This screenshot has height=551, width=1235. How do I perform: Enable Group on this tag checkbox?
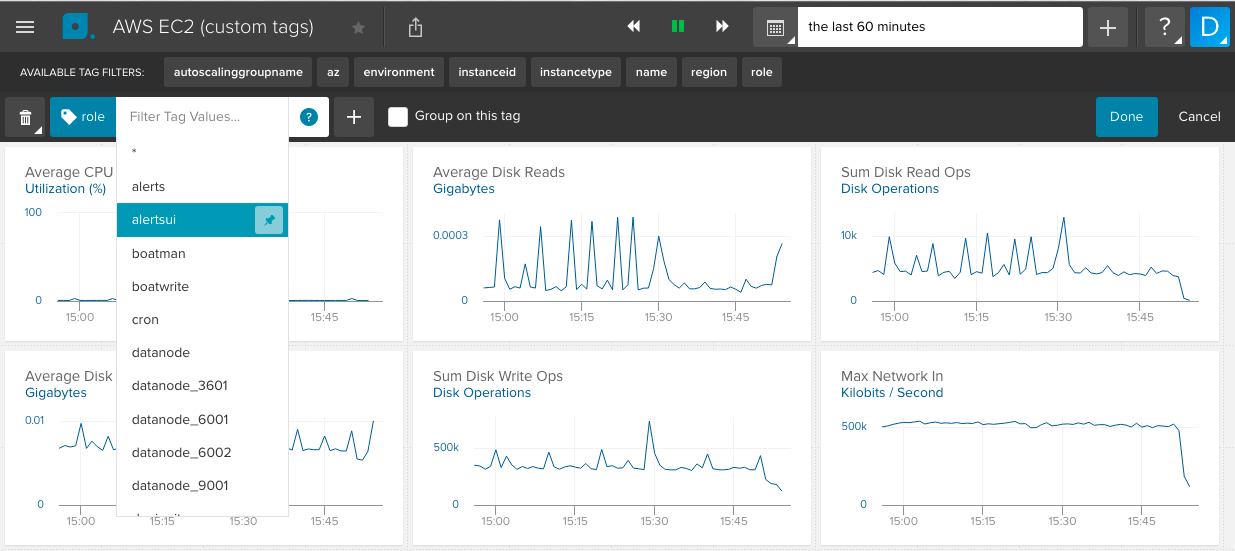click(x=398, y=117)
